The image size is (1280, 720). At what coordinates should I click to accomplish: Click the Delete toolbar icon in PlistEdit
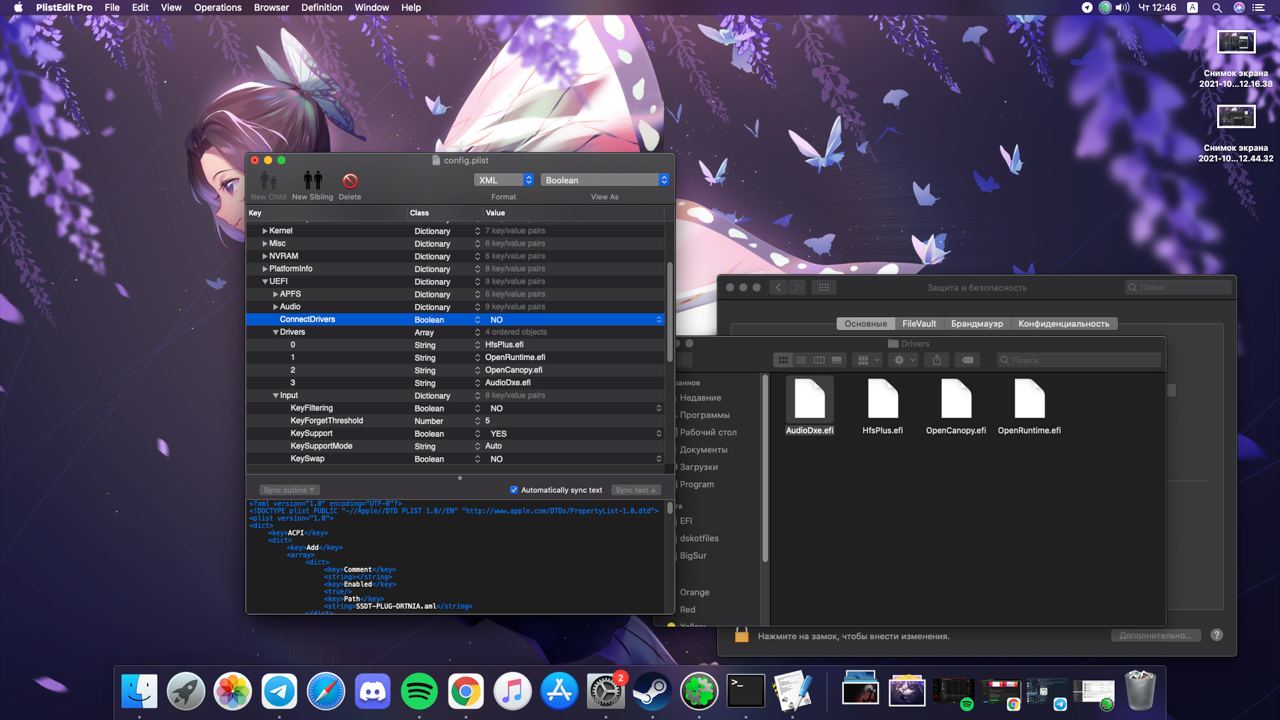[x=350, y=181]
